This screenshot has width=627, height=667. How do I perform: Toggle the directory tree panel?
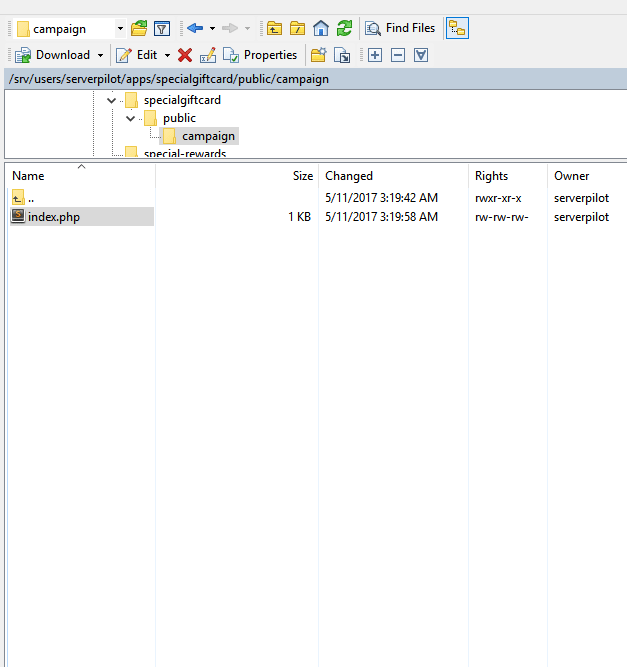(457, 29)
